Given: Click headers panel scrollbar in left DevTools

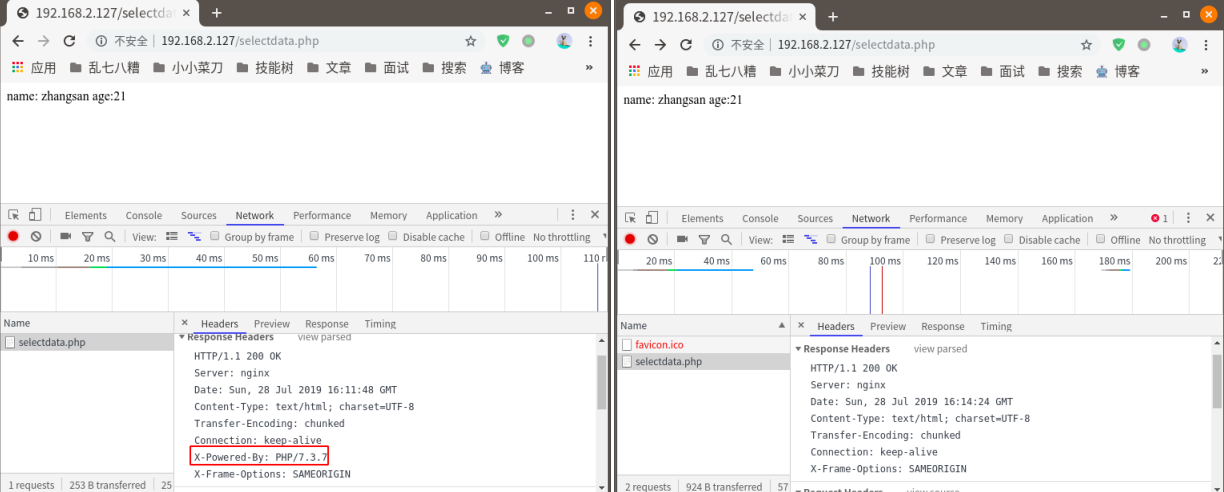Looking at the screenshot, I should (602, 382).
